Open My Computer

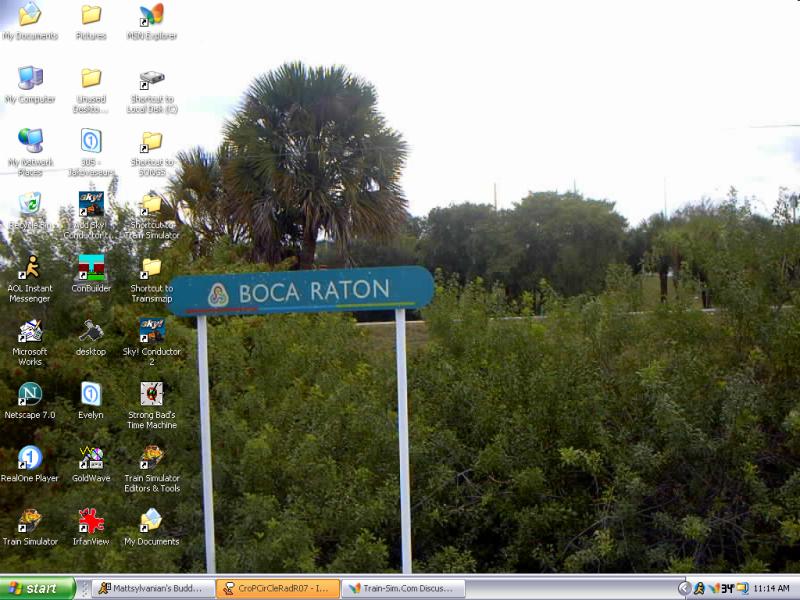[30, 85]
